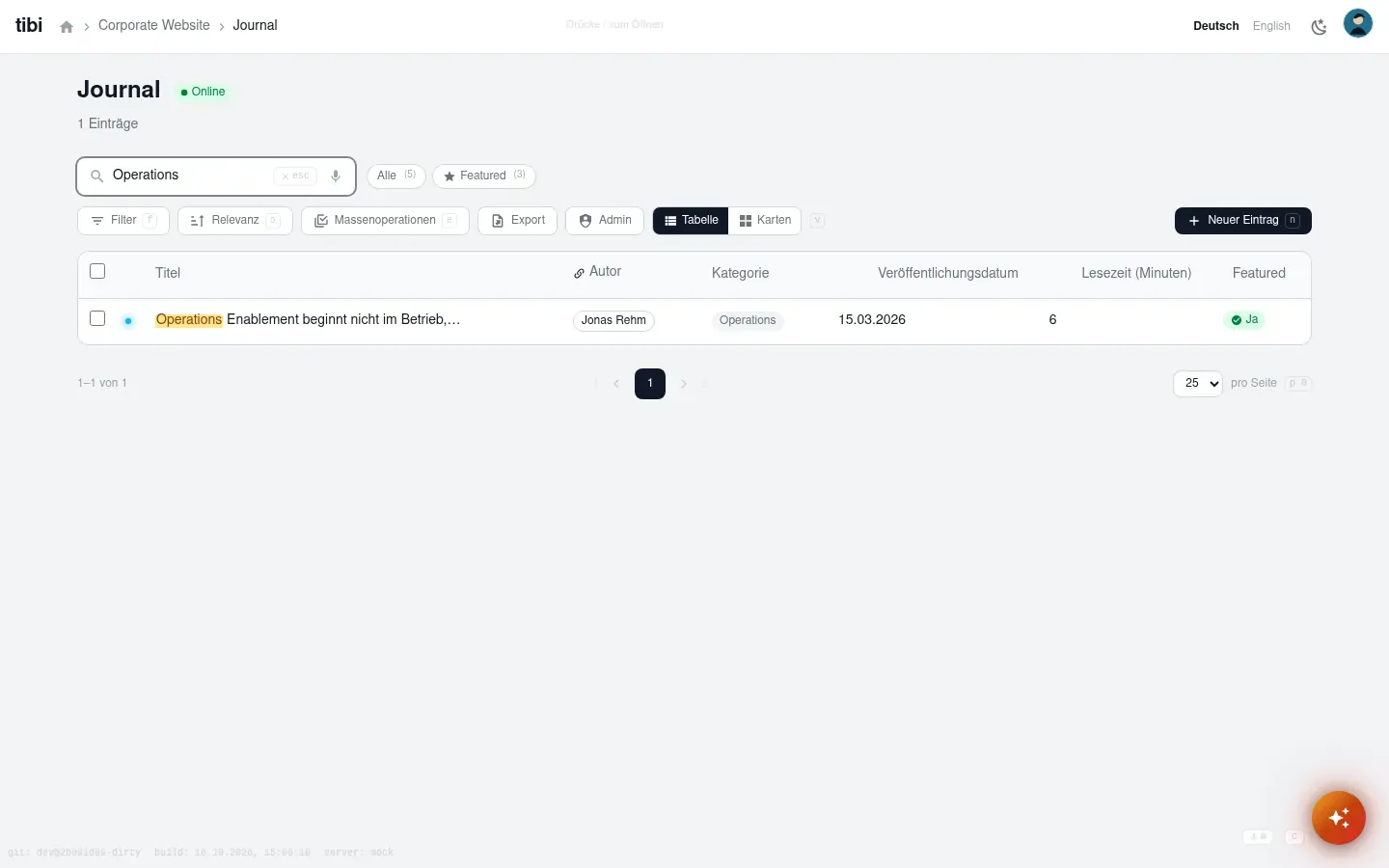Sort by Kategorie column header
The image size is (1389, 868).
tap(740, 273)
